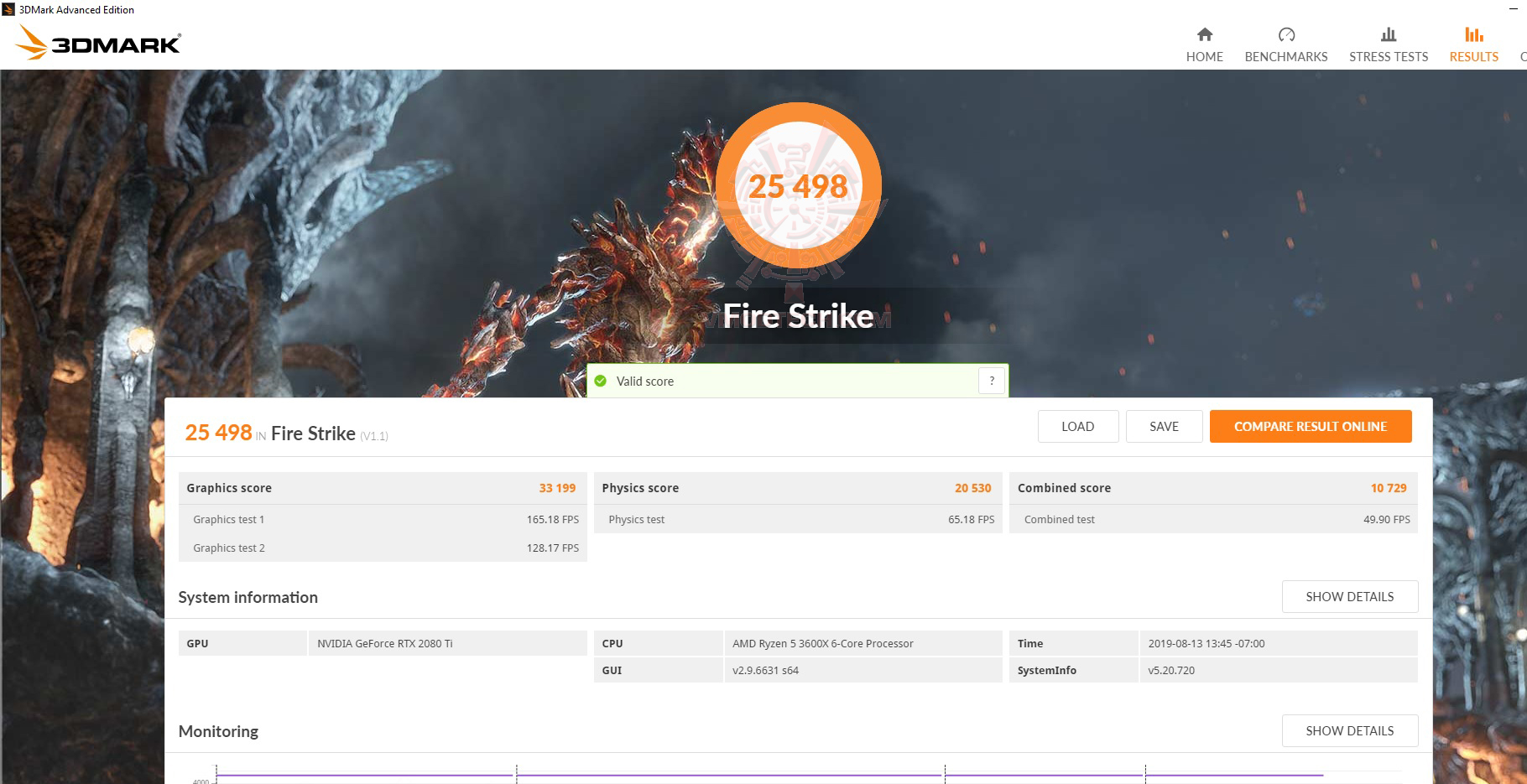
Task: Click the green valid score checkmark icon
Action: [x=601, y=381]
